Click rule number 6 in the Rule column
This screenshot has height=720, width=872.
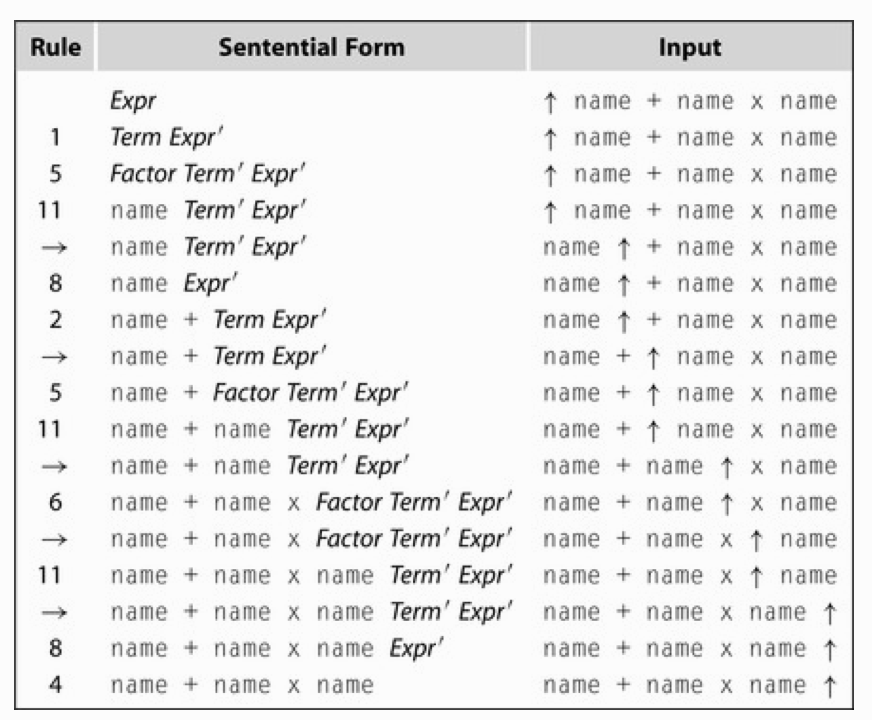56,502
